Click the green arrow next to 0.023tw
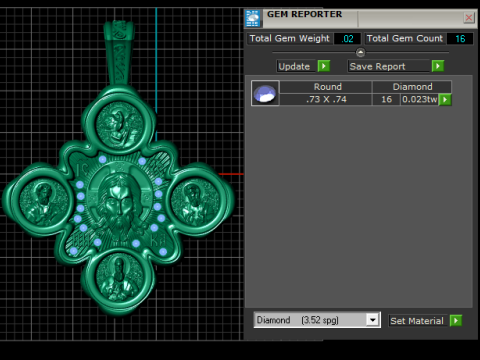The image size is (480, 360). point(445,99)
